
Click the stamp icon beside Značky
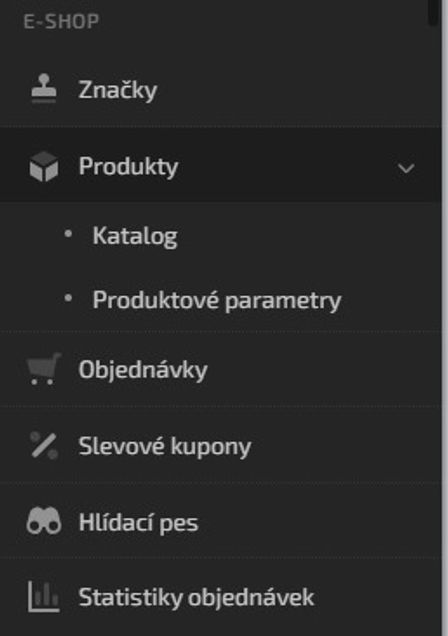[x=44, y=88]
